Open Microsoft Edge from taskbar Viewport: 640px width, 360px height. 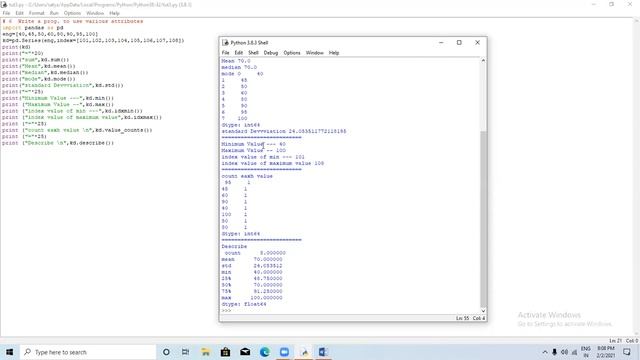264,352
